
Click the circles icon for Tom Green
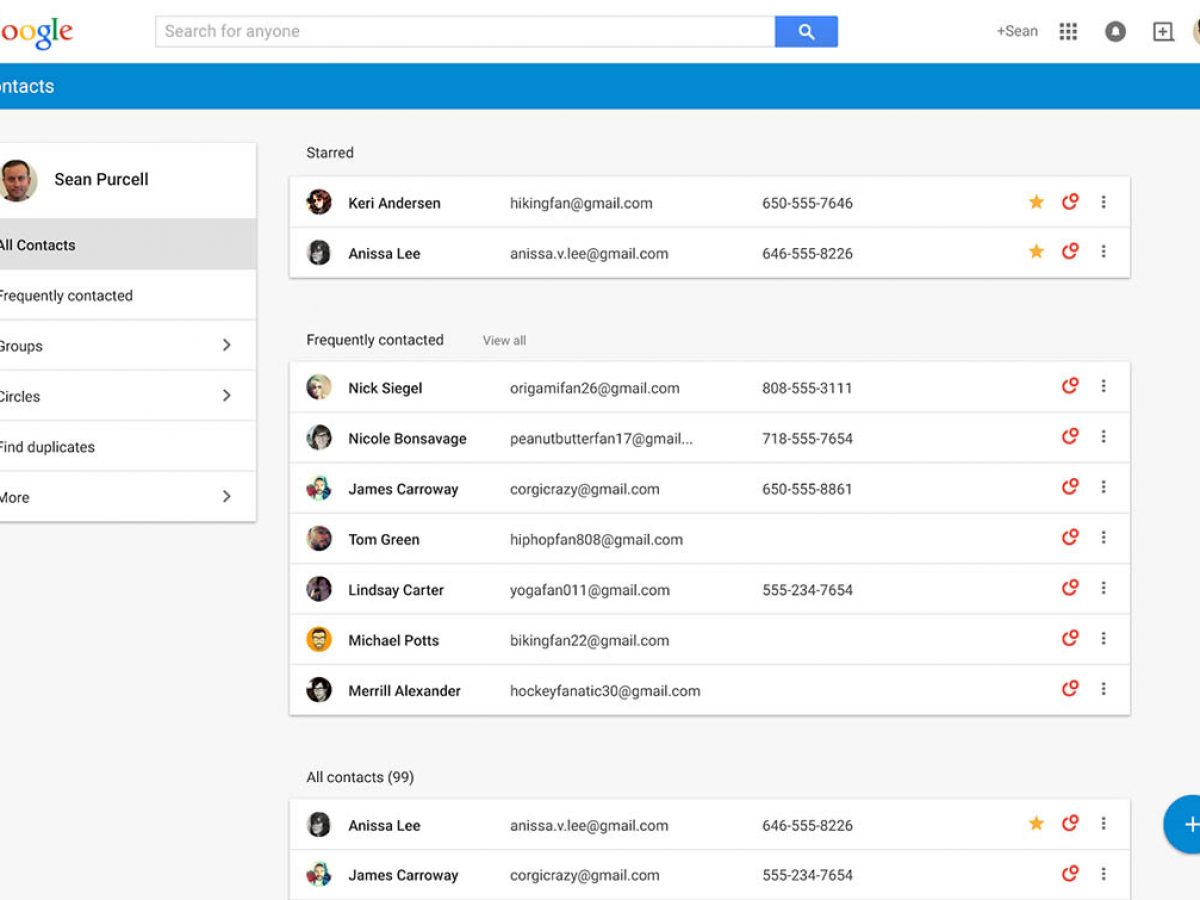click(x=1070, y=538)
